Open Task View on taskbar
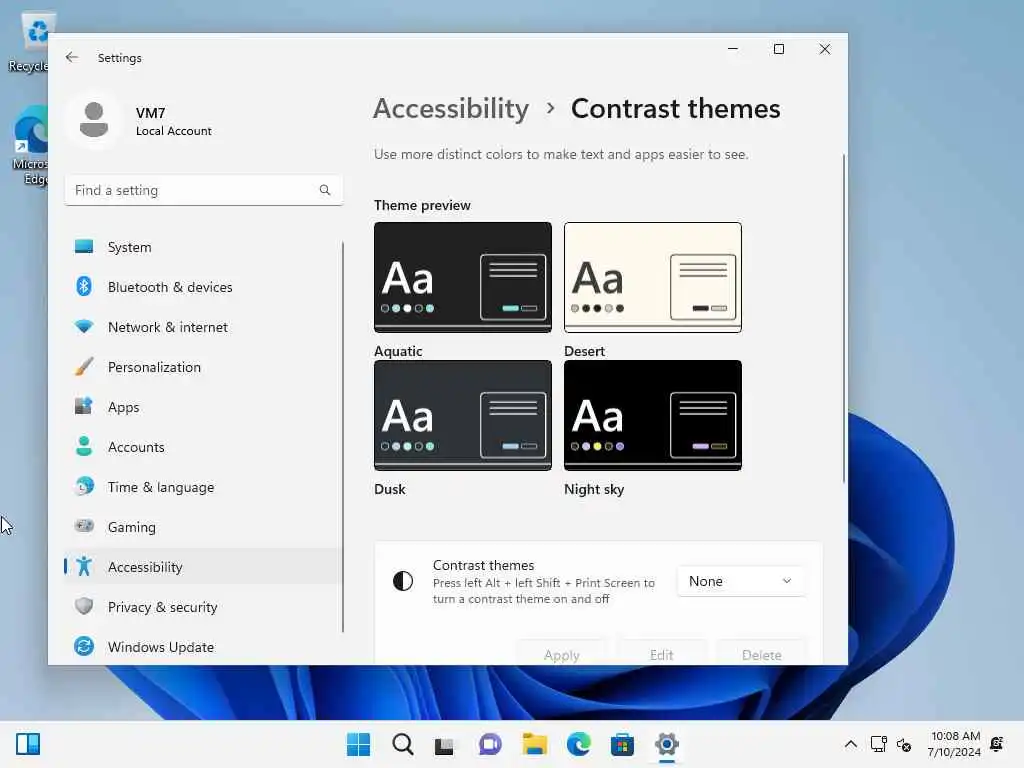Screen dimensions: 1024x768 445,745
